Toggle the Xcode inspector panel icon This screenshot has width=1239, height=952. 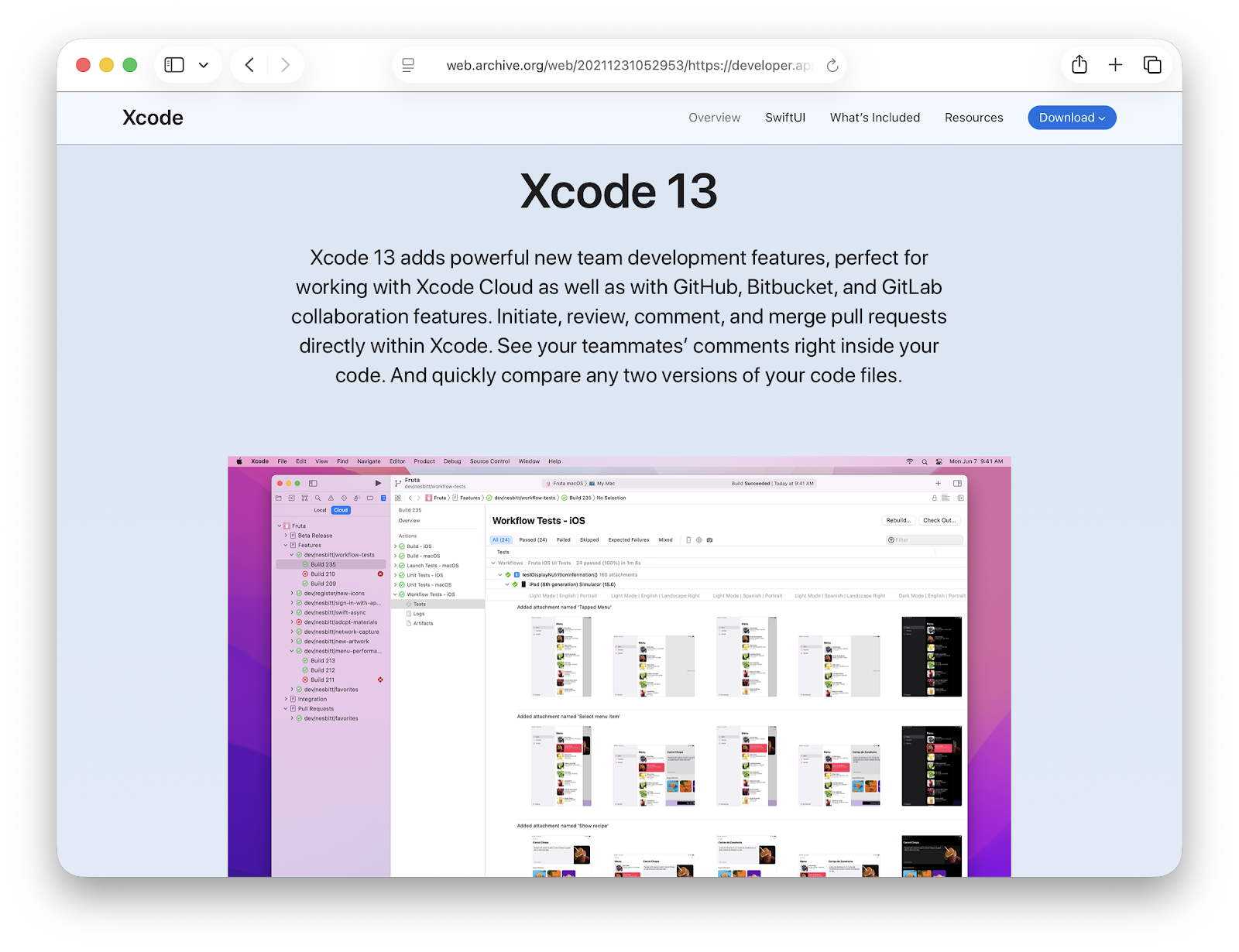[x=957, y=483]
